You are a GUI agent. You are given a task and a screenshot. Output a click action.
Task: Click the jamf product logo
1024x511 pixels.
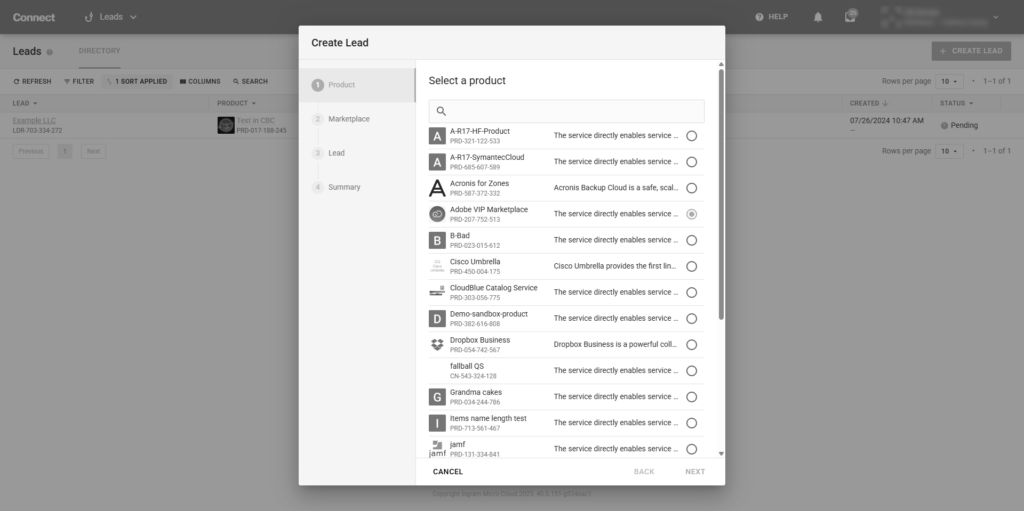pyautogui.click(x=437, y=449)
